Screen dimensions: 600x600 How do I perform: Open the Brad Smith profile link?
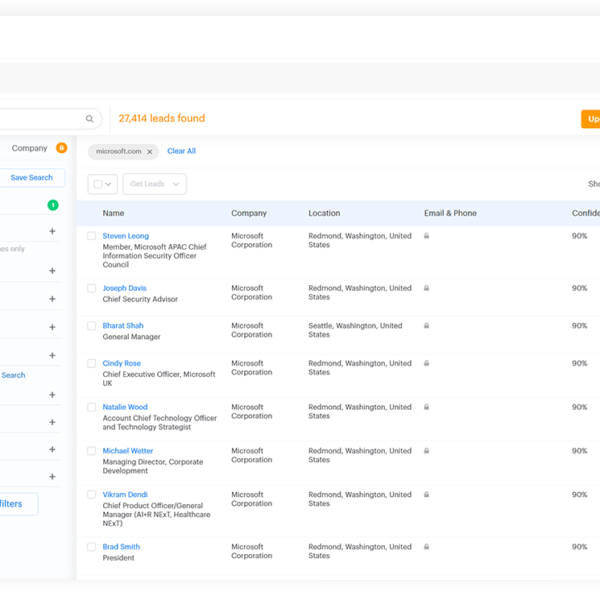121,547
